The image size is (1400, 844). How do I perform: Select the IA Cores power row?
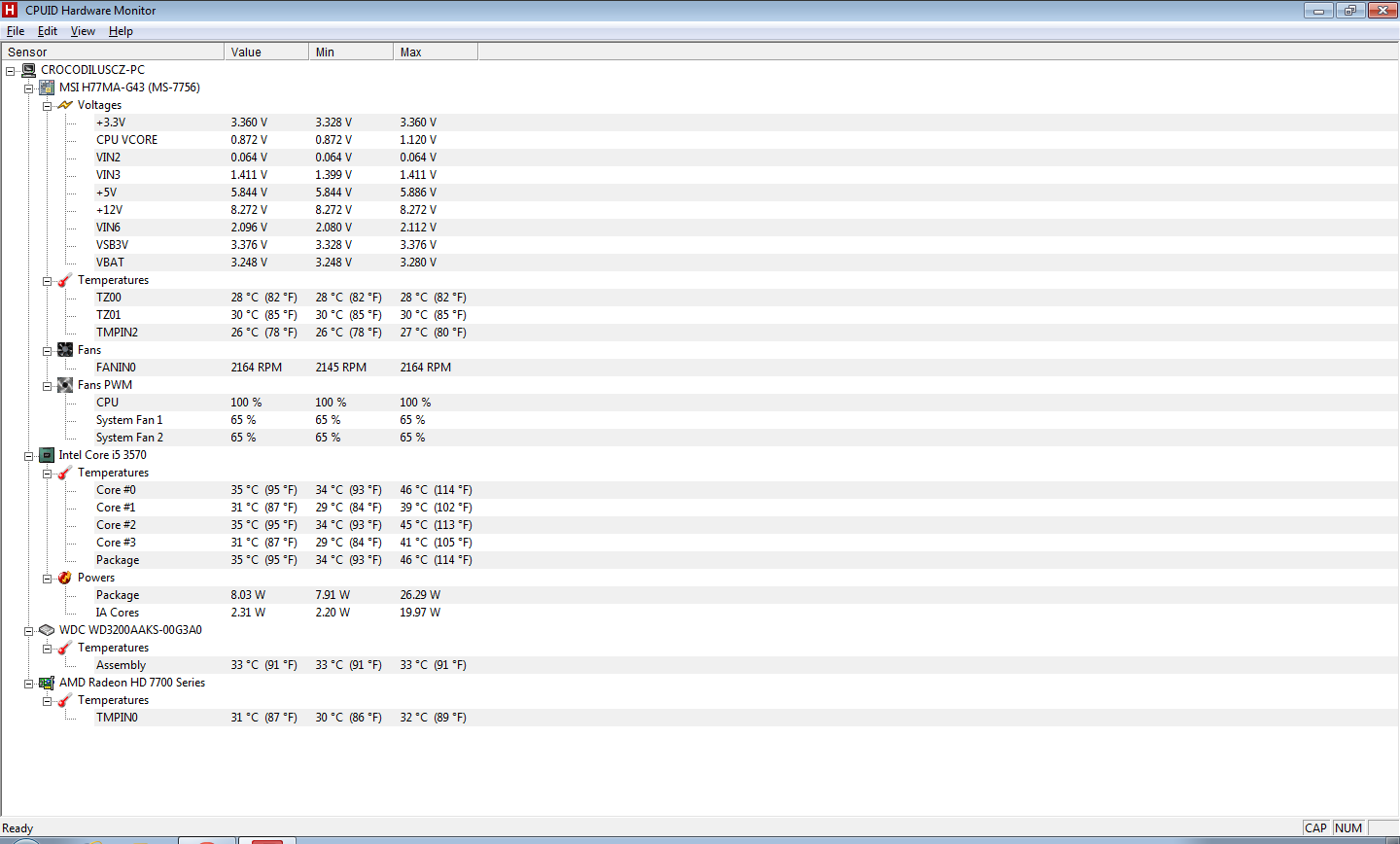point(747,613)
